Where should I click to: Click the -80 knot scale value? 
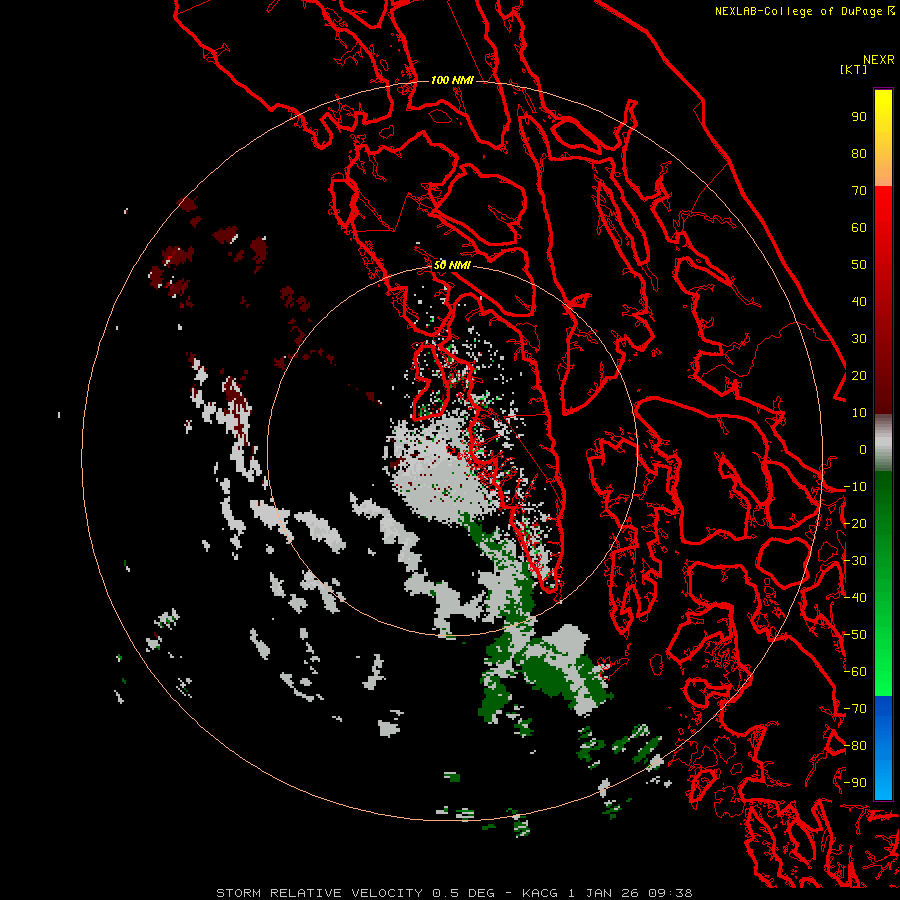[855, 746]
